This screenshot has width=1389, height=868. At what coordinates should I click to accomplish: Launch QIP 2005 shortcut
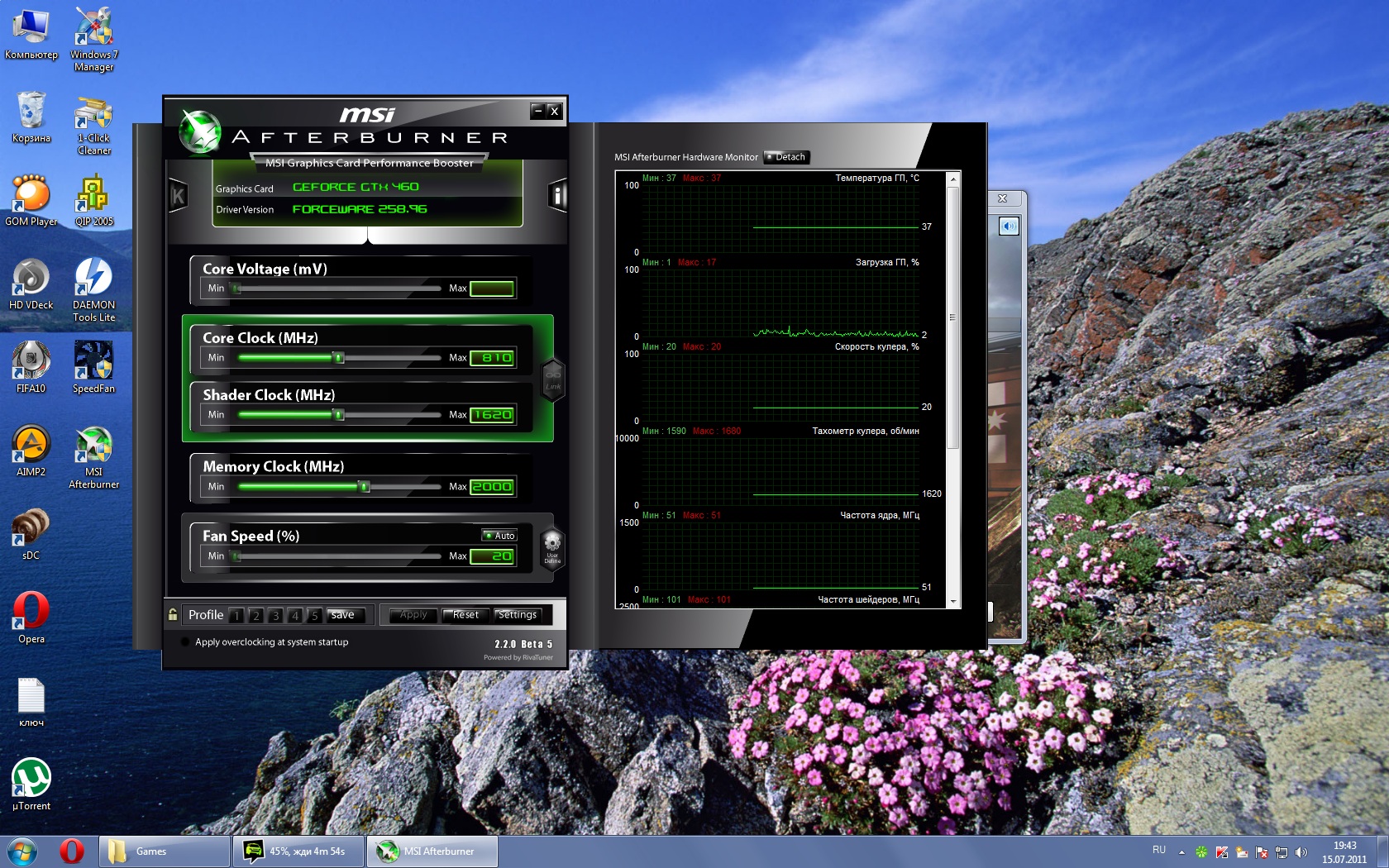(x=93, y=200)
